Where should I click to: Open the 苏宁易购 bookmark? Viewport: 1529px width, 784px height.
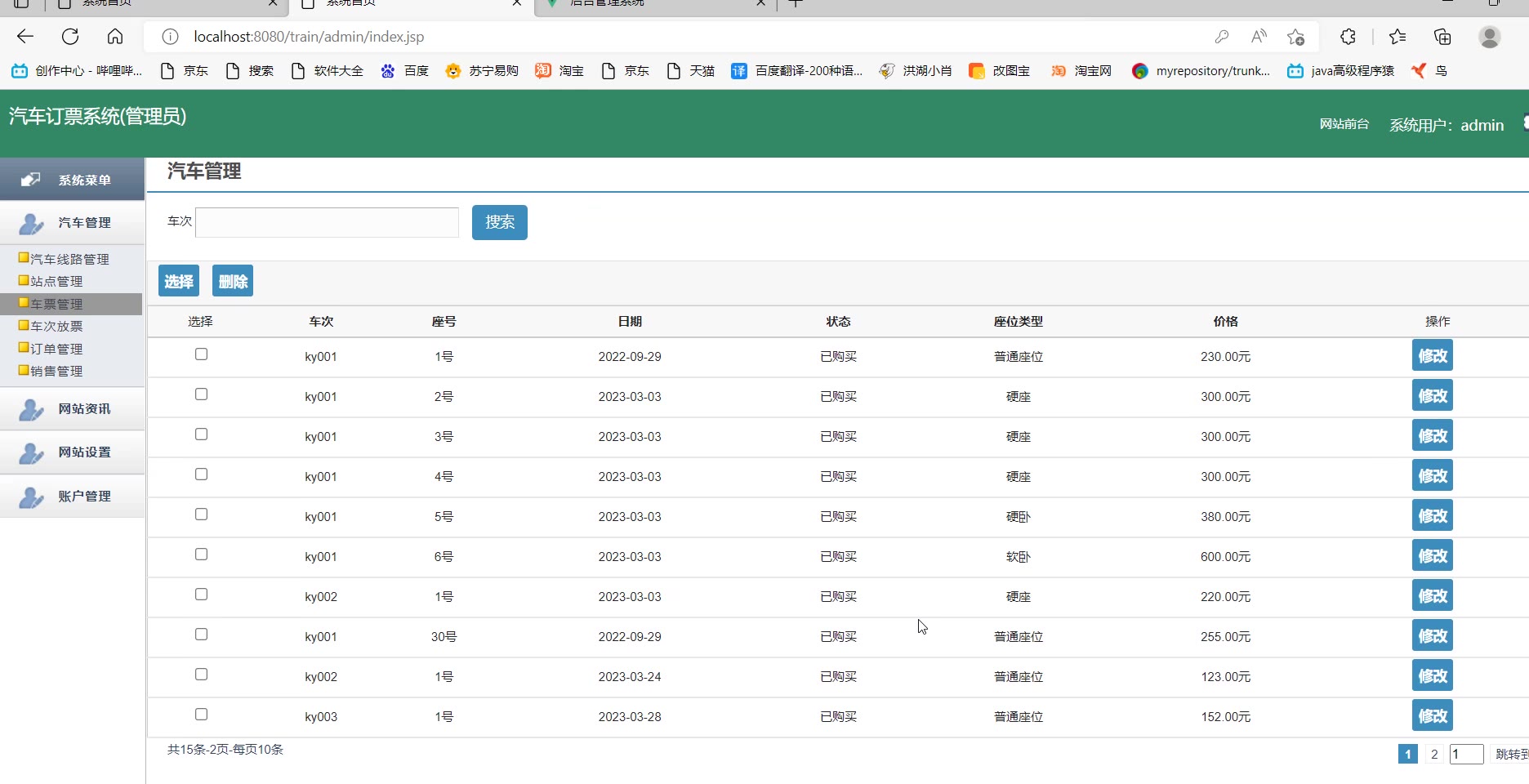click(483, 71)
